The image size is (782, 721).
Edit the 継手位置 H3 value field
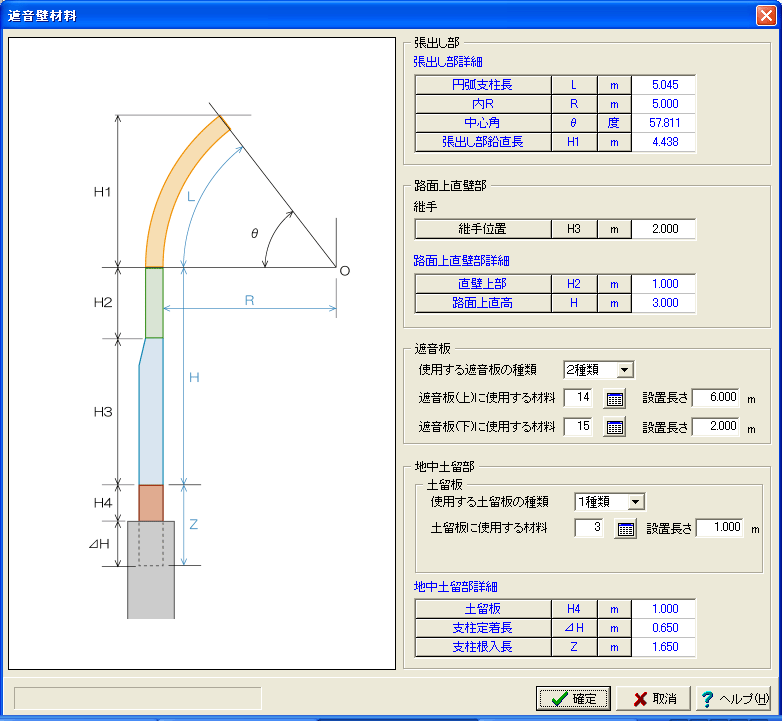[x=664, y=229]
